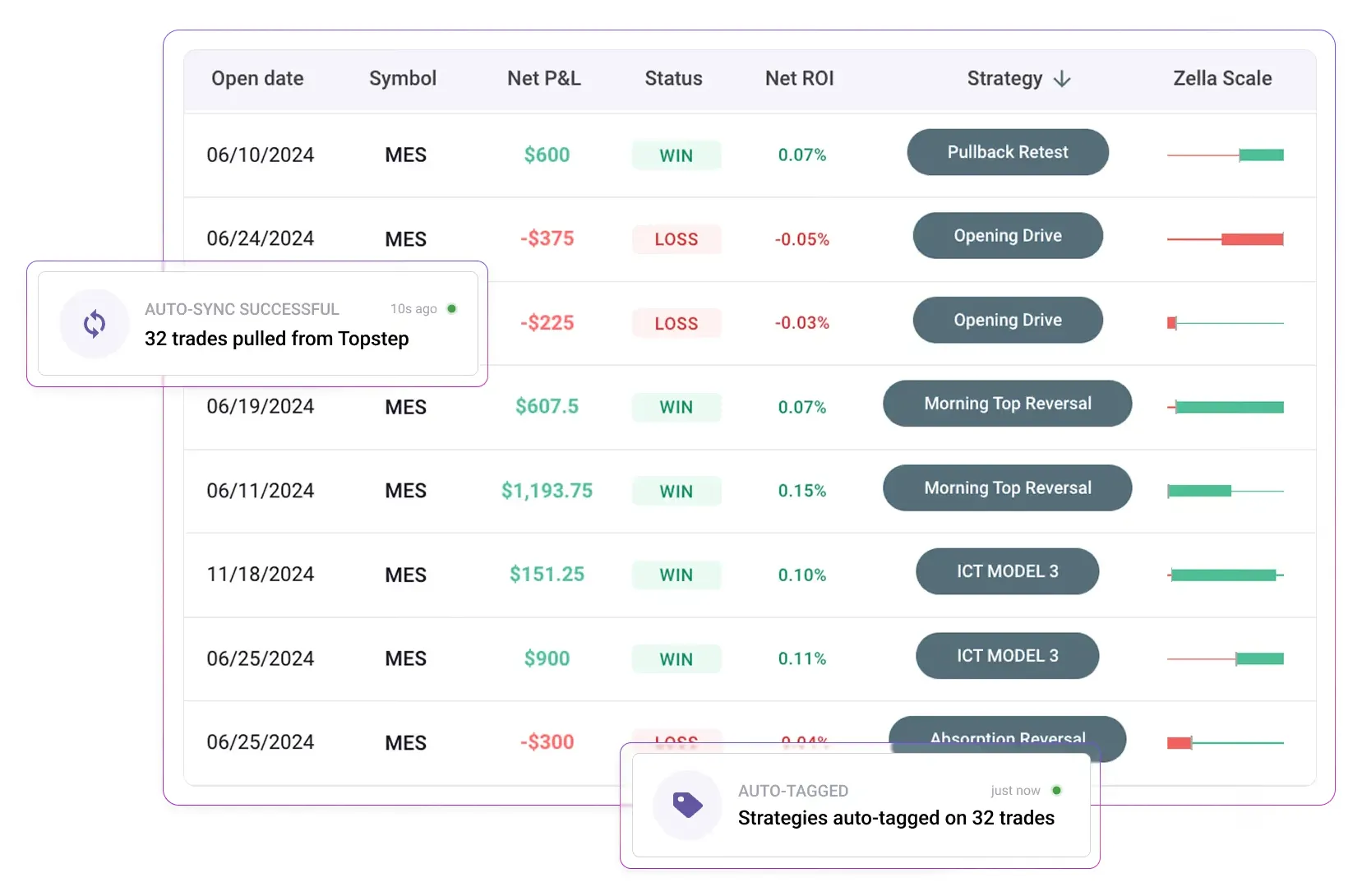Select the 06/10/2024 open date cell
1362x896 pixels.
tap(261, 155)
